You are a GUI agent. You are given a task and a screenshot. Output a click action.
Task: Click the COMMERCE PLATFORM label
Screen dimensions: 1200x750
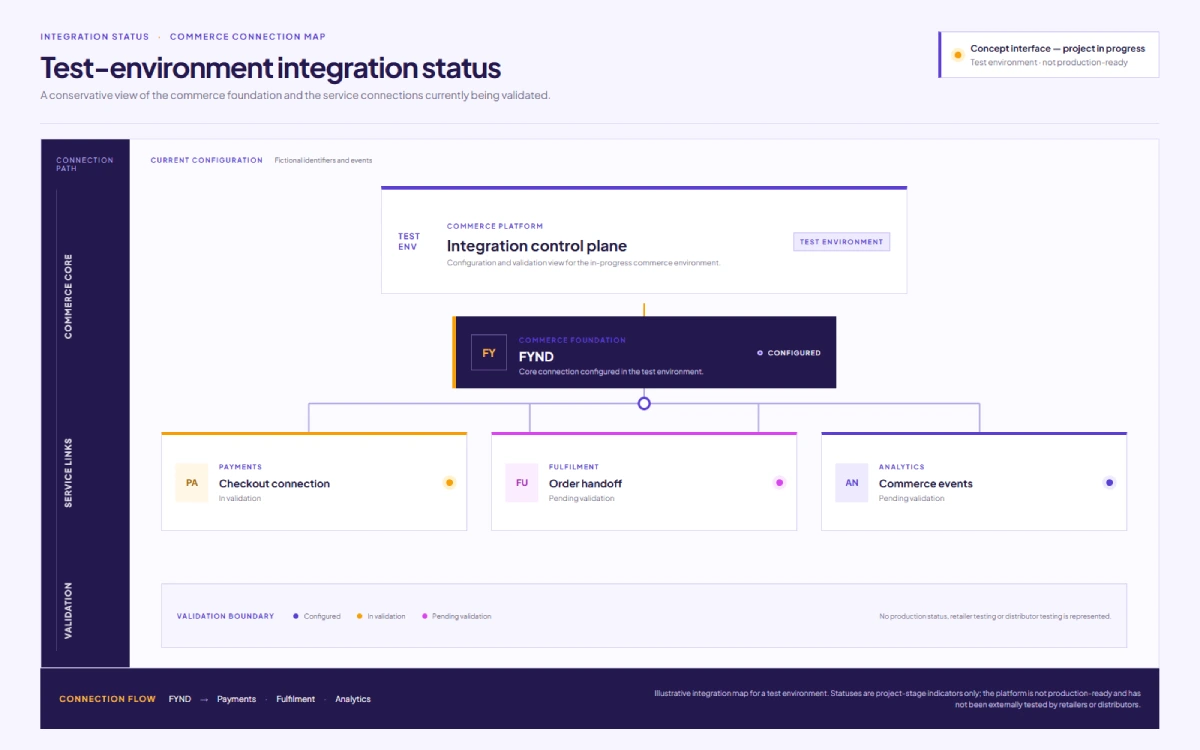[495, 226]
